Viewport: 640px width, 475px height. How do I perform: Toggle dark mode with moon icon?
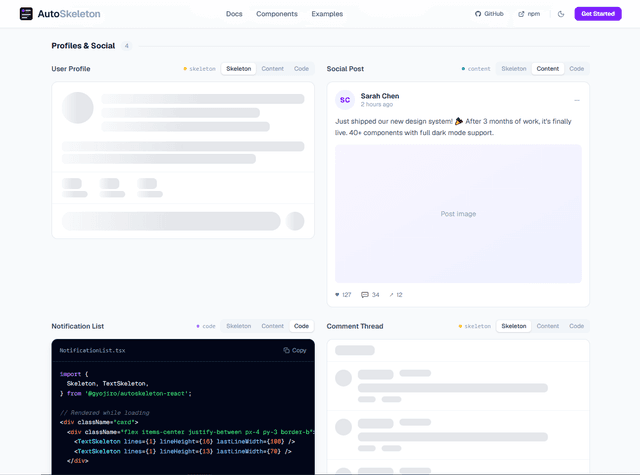point(561,14)
